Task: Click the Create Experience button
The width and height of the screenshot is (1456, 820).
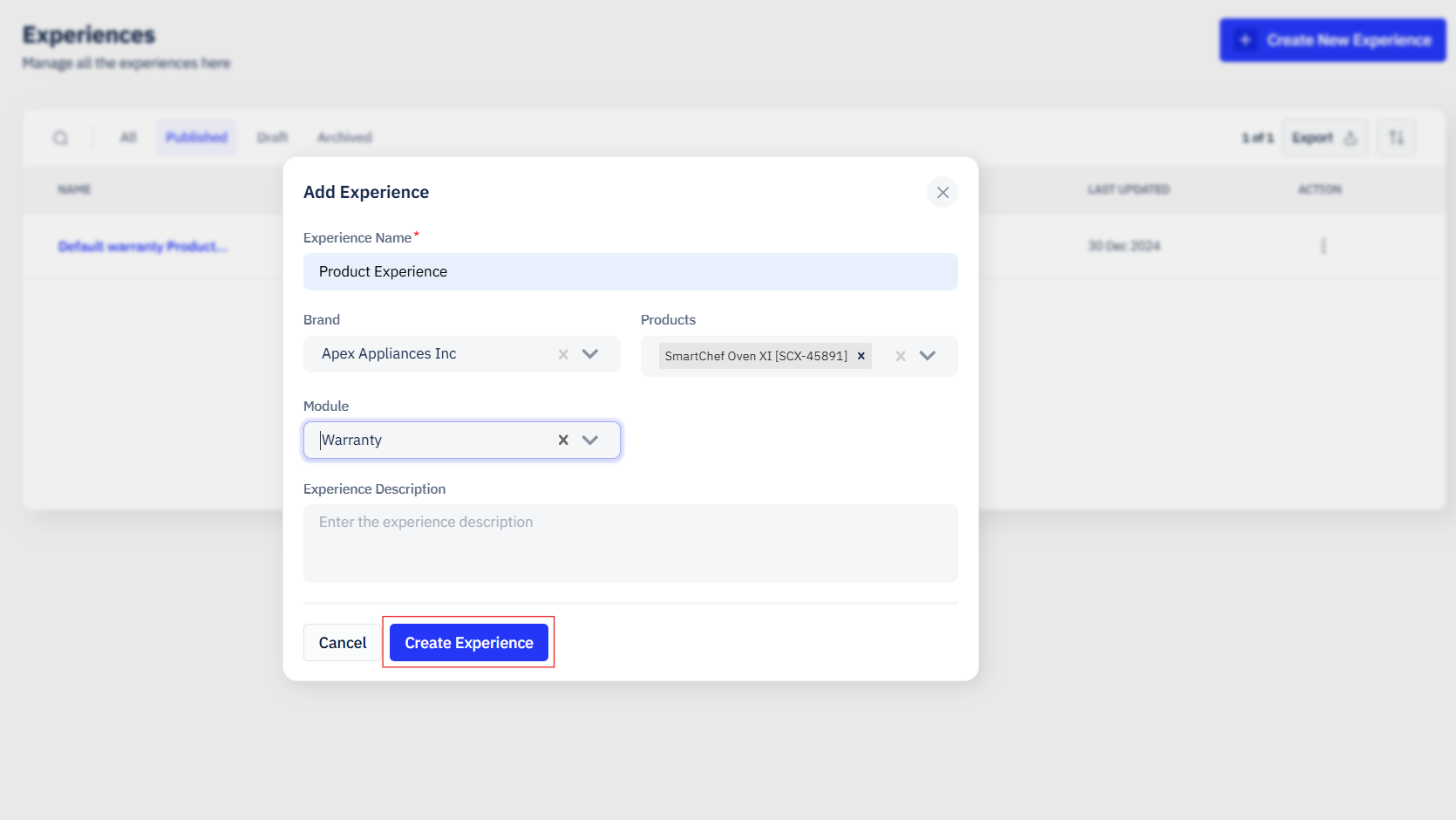Action: click(469, 643)
